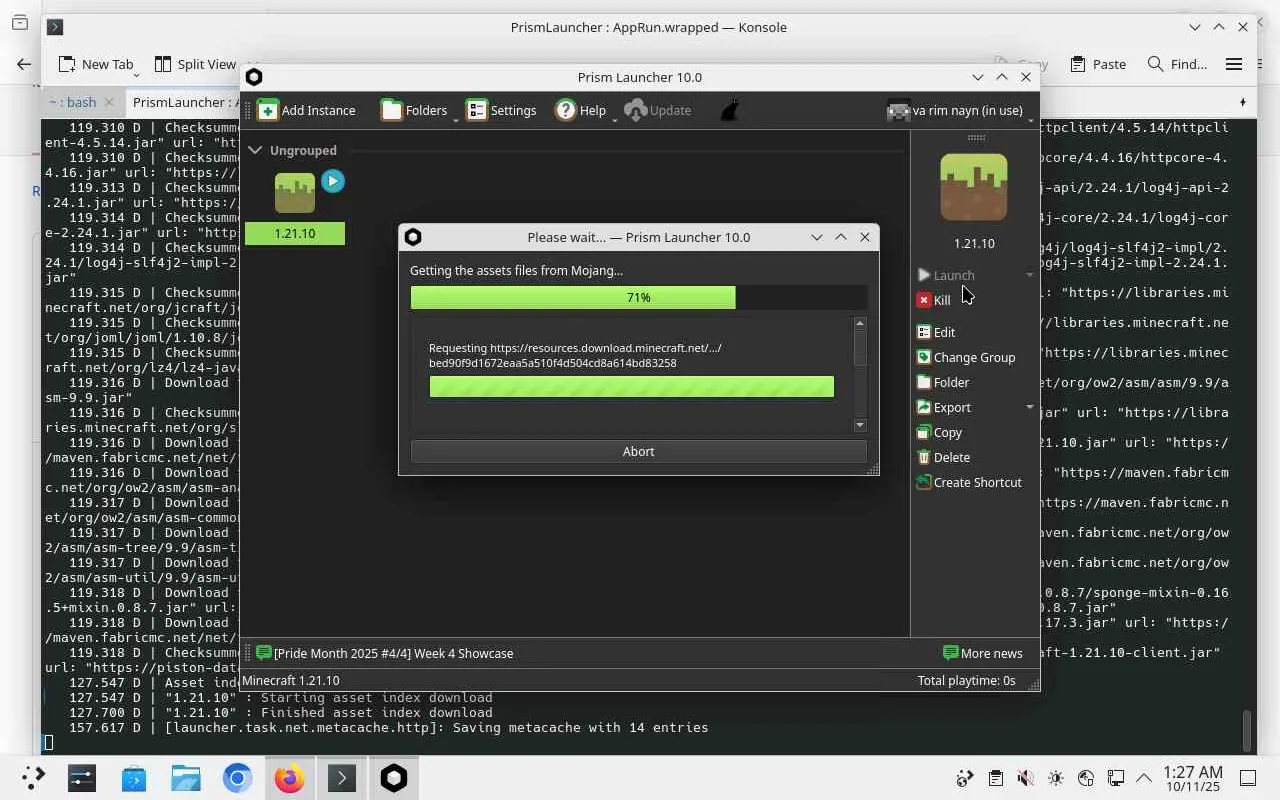Click Edit in the instance sidebar
The height and width of the screenshot is (800, 1280).
(x=936, y=332)
